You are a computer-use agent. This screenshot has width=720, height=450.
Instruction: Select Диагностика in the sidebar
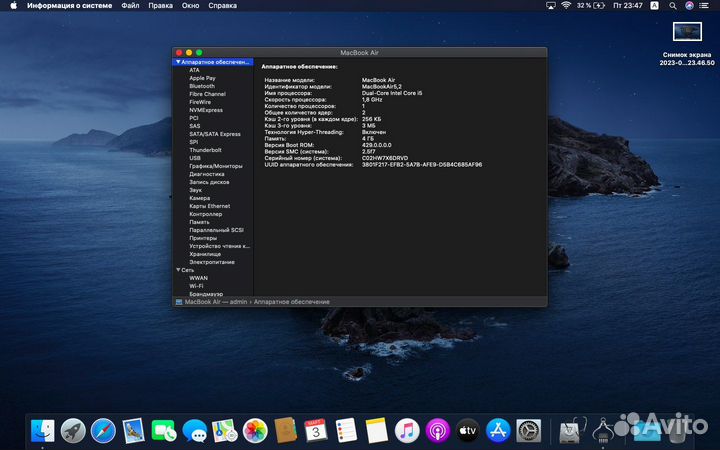(207, 174)
